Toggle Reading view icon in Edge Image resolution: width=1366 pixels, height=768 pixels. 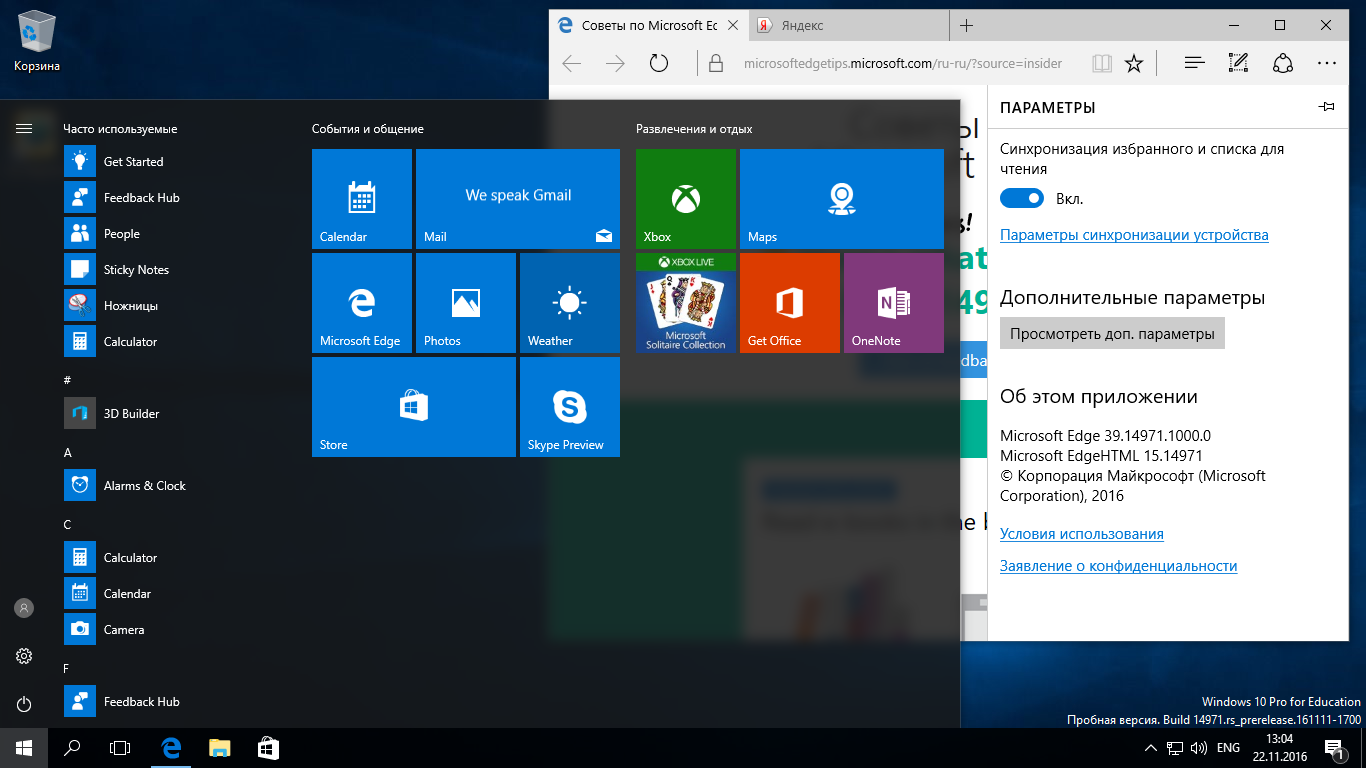pyautogui.click(x=1102, y=63)
